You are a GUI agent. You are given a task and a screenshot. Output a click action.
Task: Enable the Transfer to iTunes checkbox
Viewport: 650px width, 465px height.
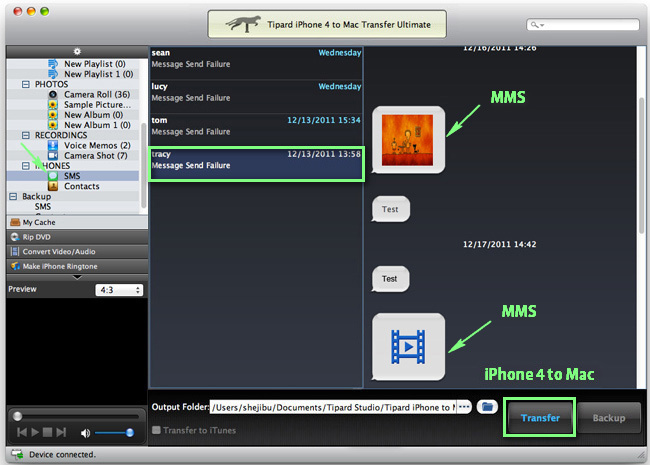[x=156, y=430]
